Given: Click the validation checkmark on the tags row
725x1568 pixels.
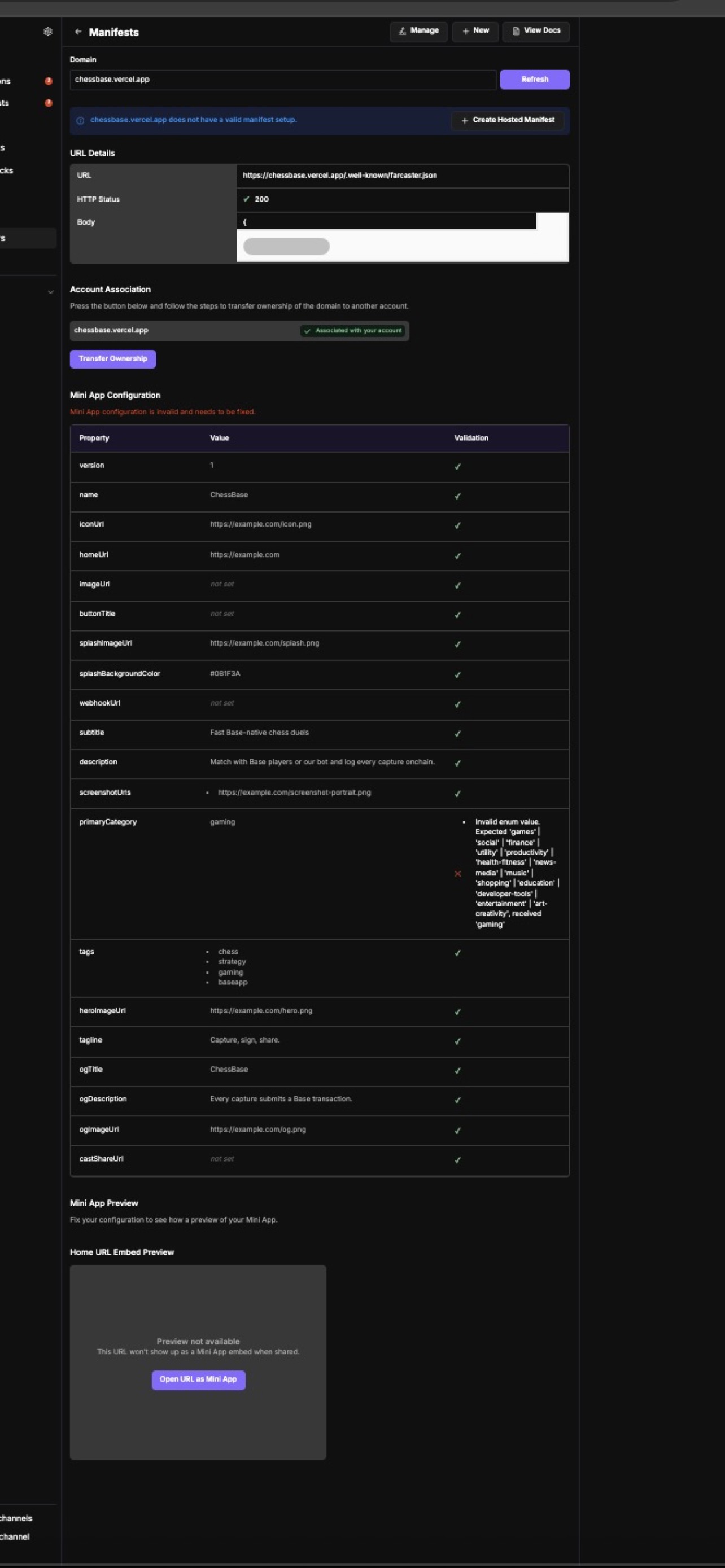Looking at the screenshot, I should (458, 953).
